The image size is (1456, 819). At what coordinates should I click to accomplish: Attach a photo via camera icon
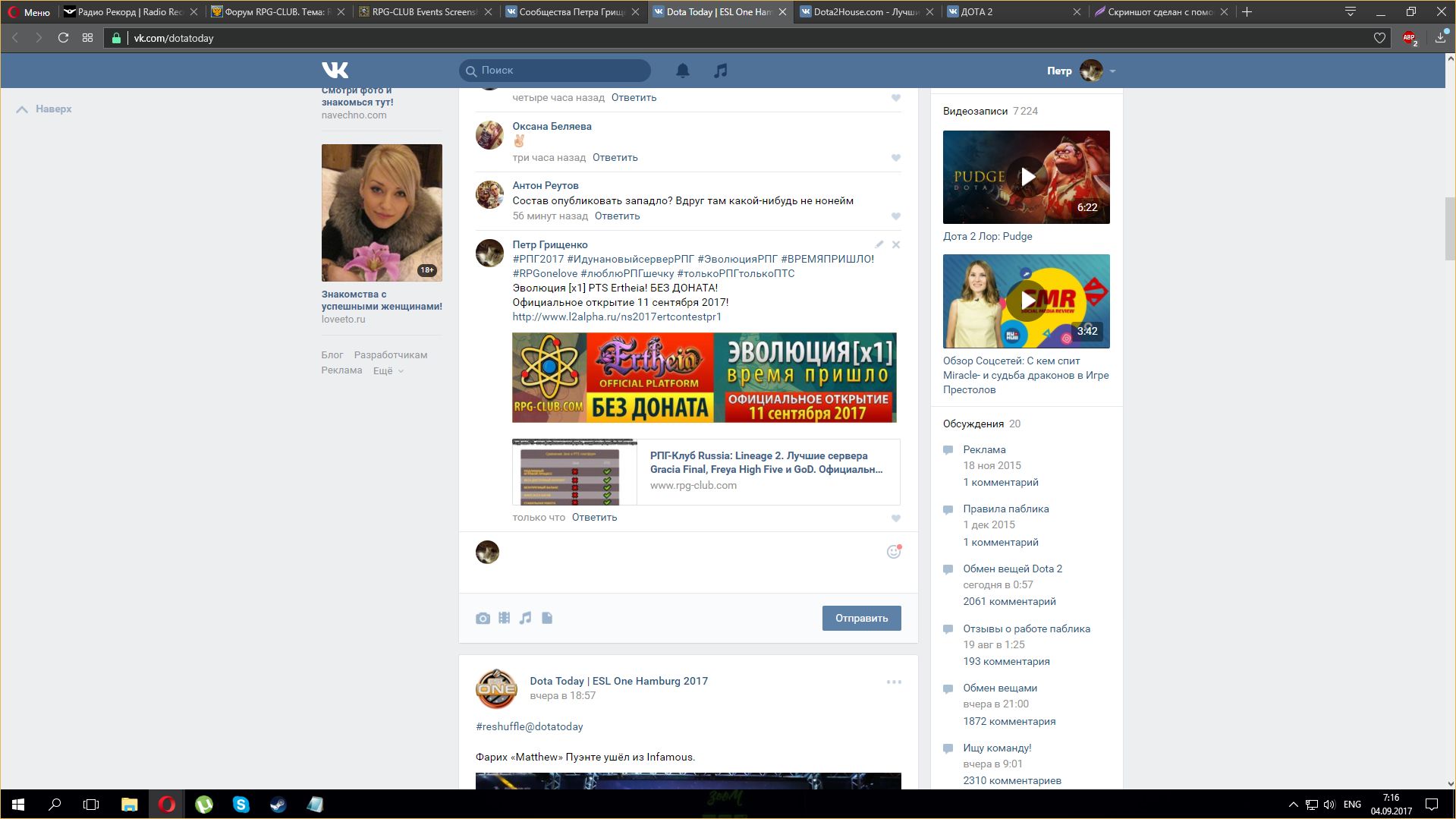click(483, 619)
